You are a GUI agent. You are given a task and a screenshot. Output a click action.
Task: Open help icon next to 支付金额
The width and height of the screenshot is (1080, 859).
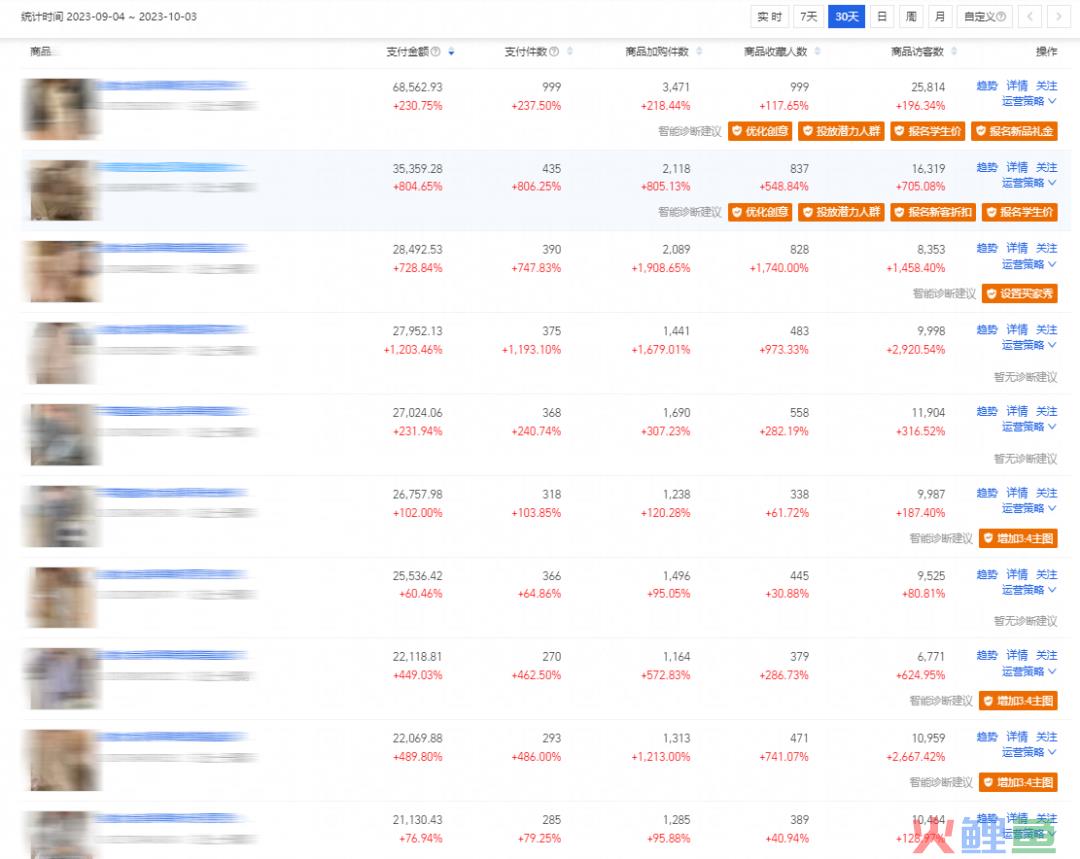(435, 52)
